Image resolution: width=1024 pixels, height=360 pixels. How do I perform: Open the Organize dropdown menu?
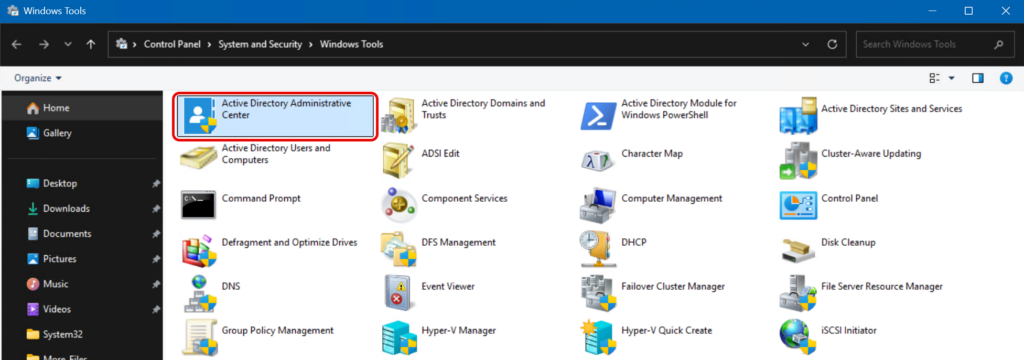[x=38, y=78]
